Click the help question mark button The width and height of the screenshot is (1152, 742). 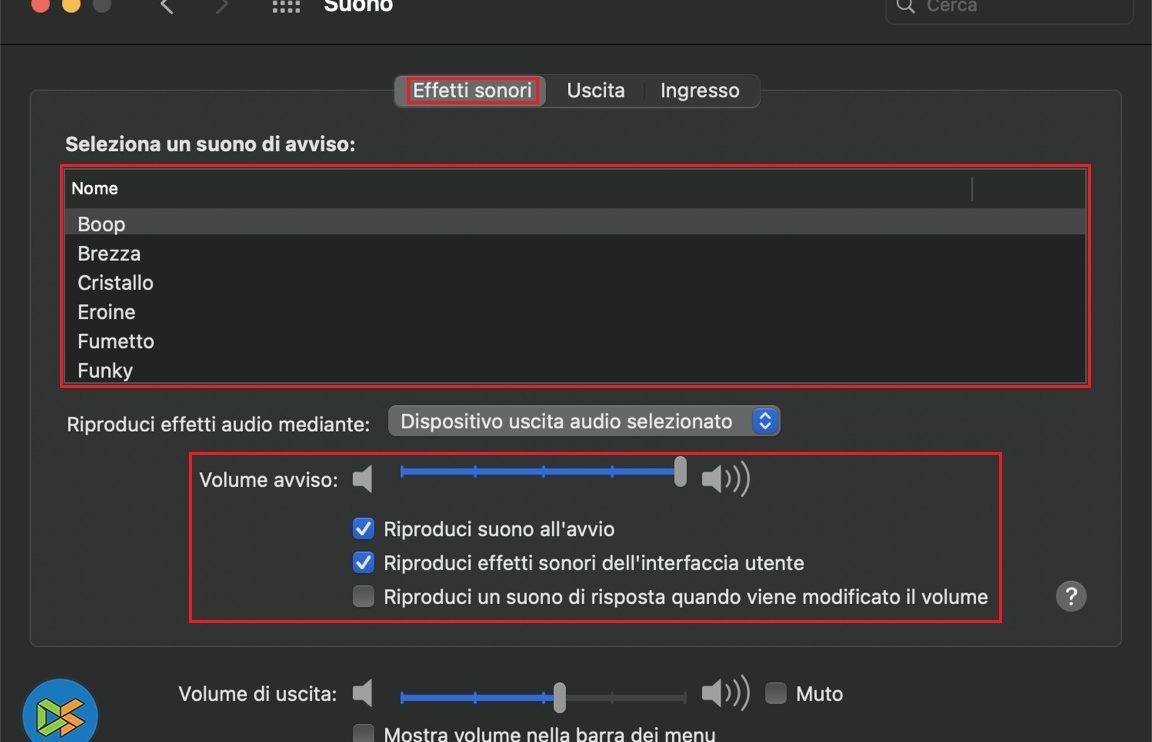pos(1070,596)
